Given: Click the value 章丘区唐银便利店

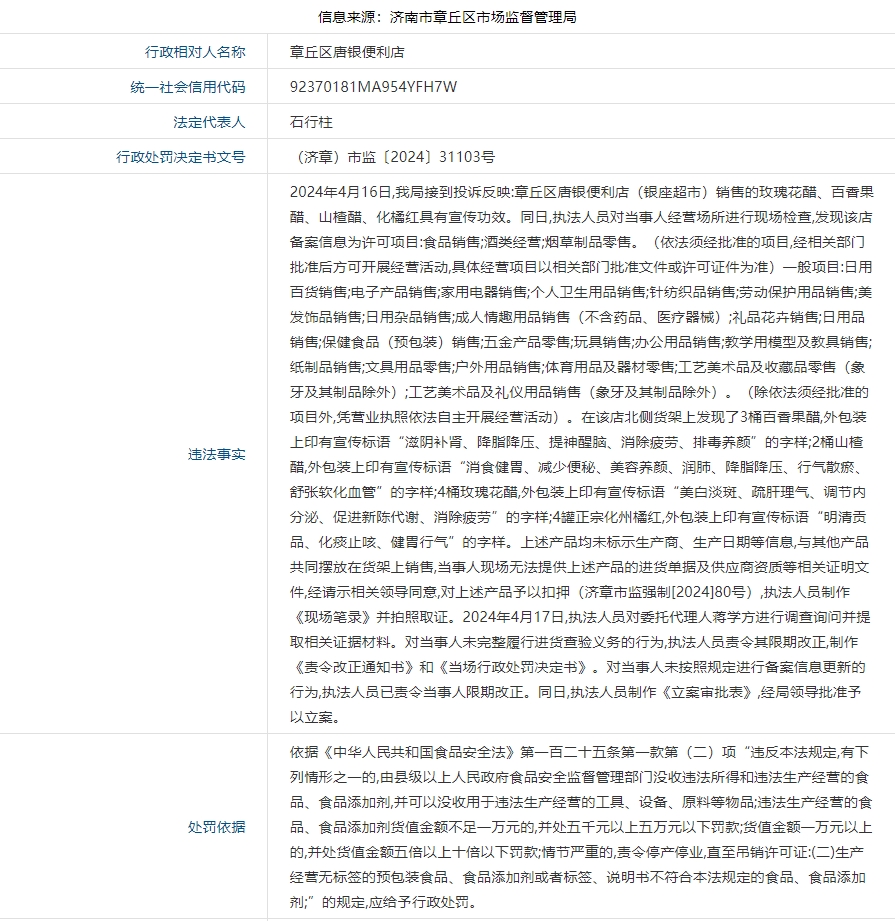Looking at the screenshot, I should point(347,52).
